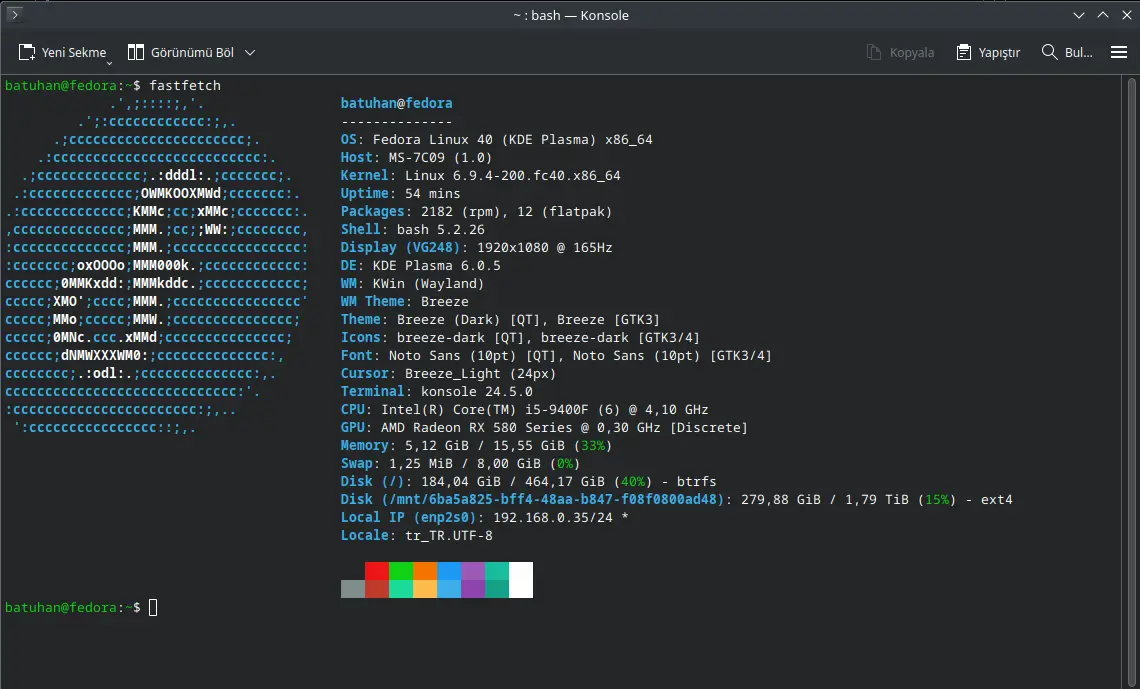Click the bold 'batuhan@fedora' header
Screen dimensions: 1140x689
click(396, 103)
